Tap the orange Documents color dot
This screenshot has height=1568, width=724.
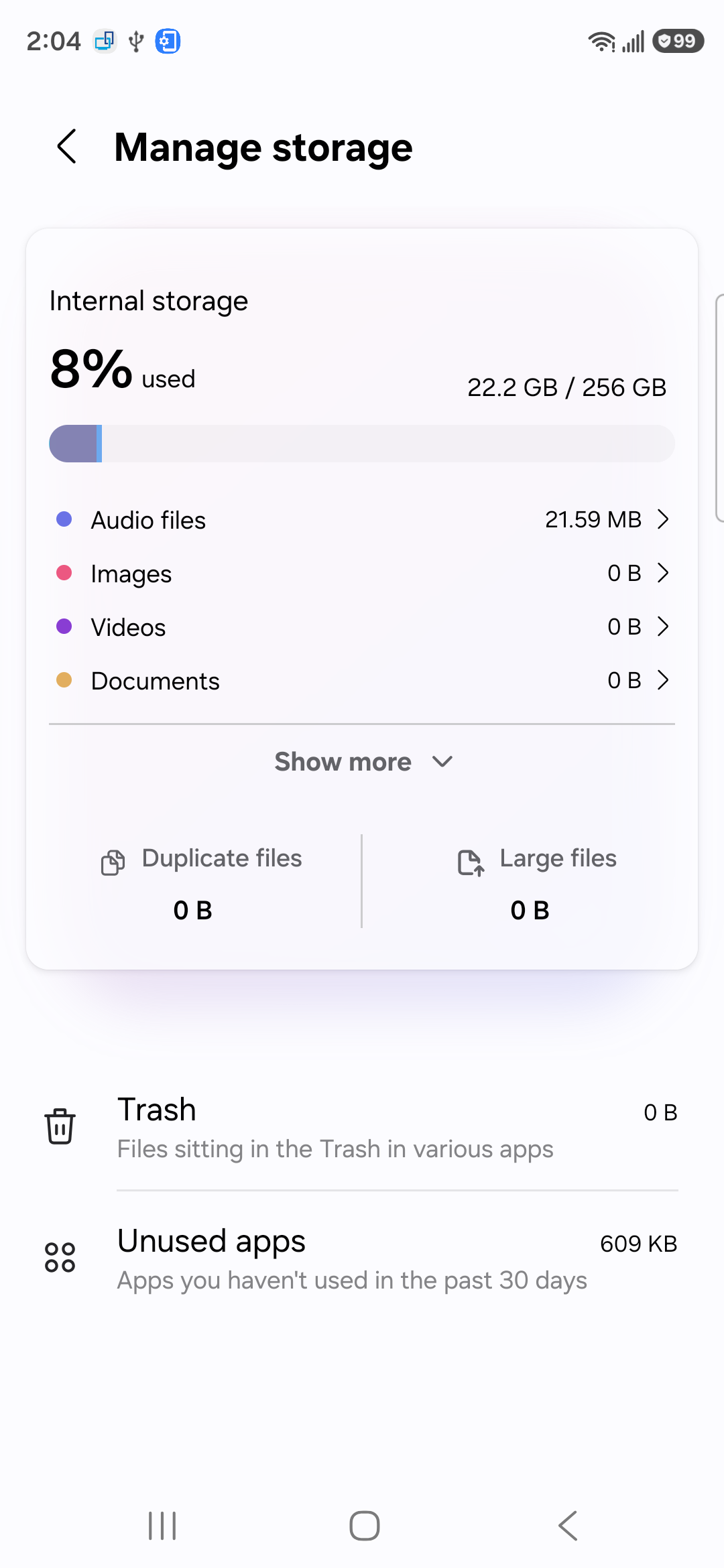64,680
